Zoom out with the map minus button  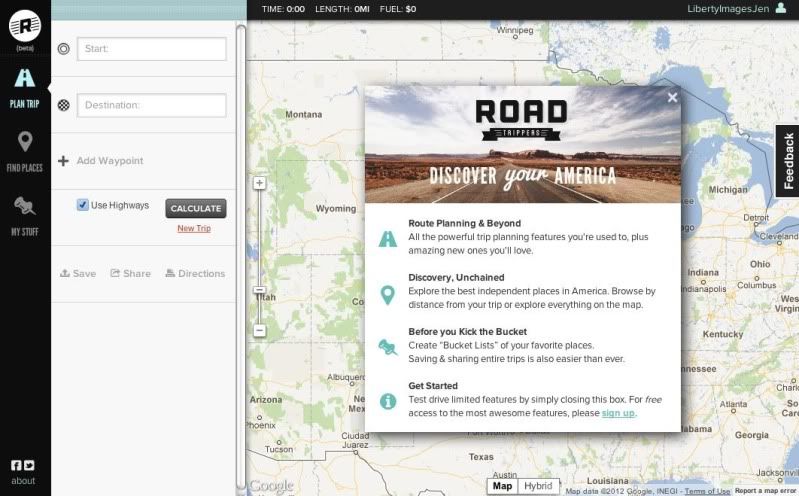click(259, 330)
